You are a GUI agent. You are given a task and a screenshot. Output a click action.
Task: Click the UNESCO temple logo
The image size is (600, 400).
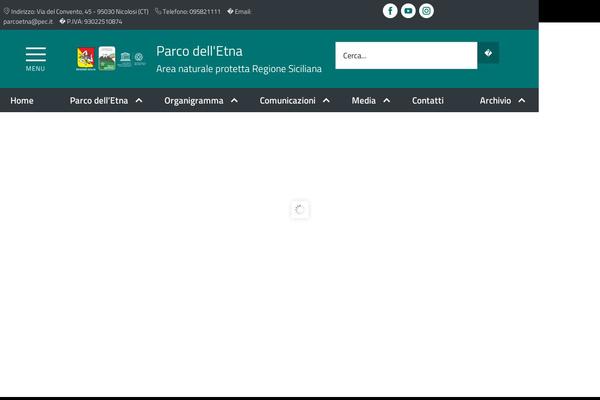125,59
